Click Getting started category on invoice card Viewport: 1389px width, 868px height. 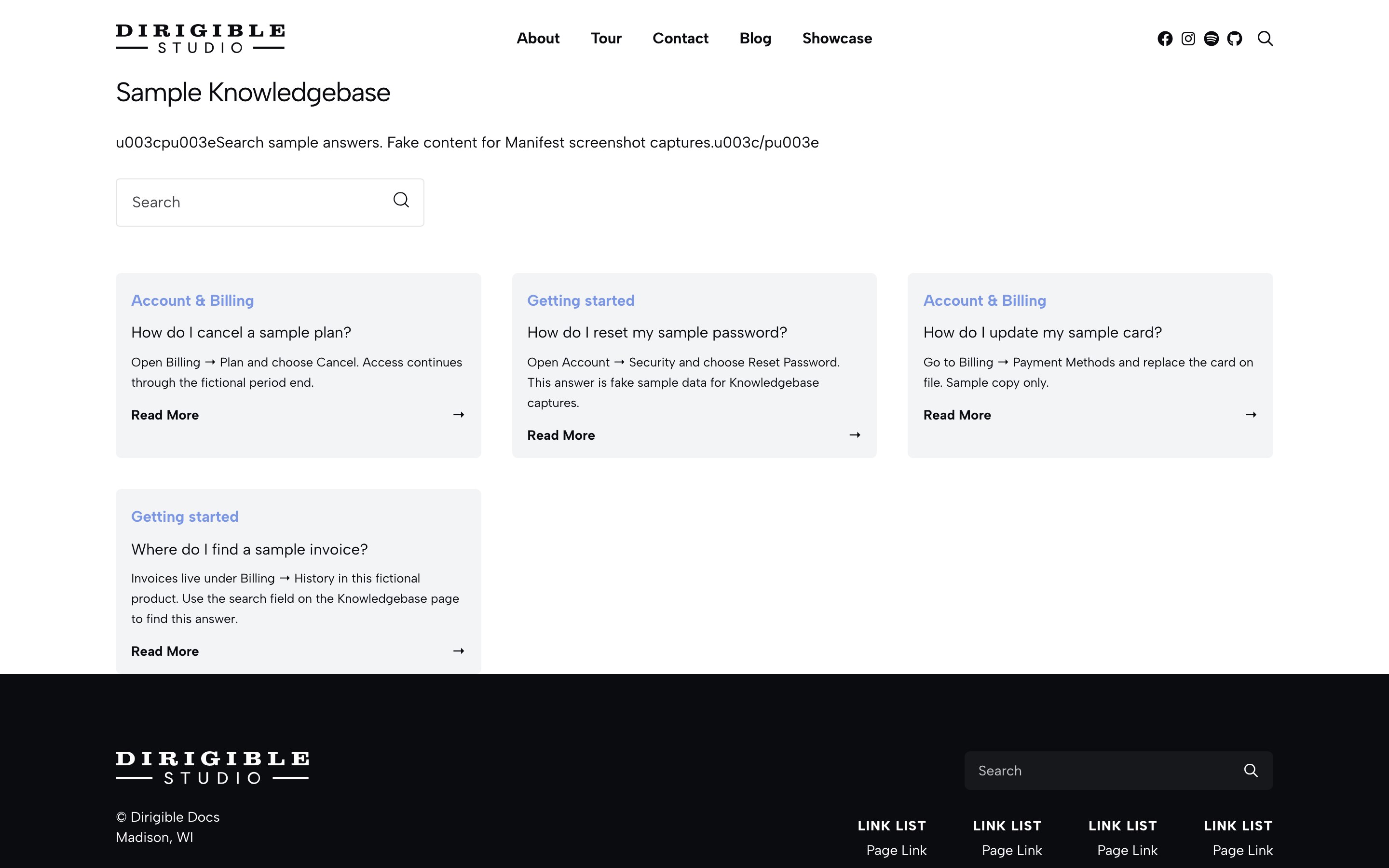tap(185, 516)
